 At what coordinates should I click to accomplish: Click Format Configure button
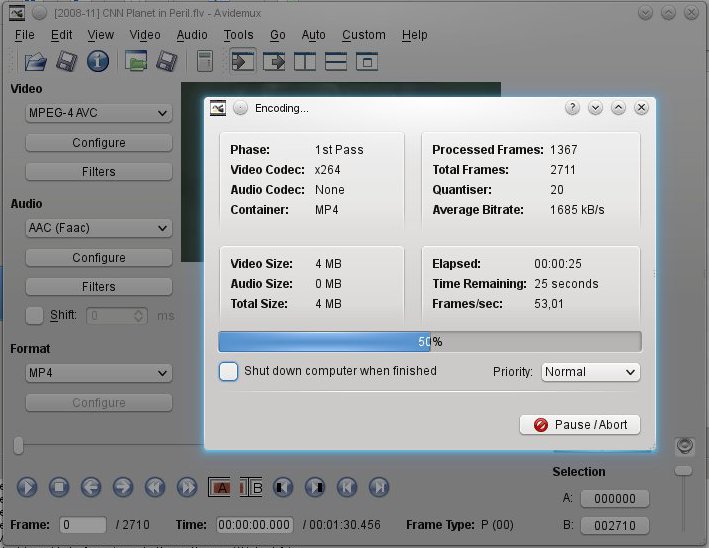[99, 403]
